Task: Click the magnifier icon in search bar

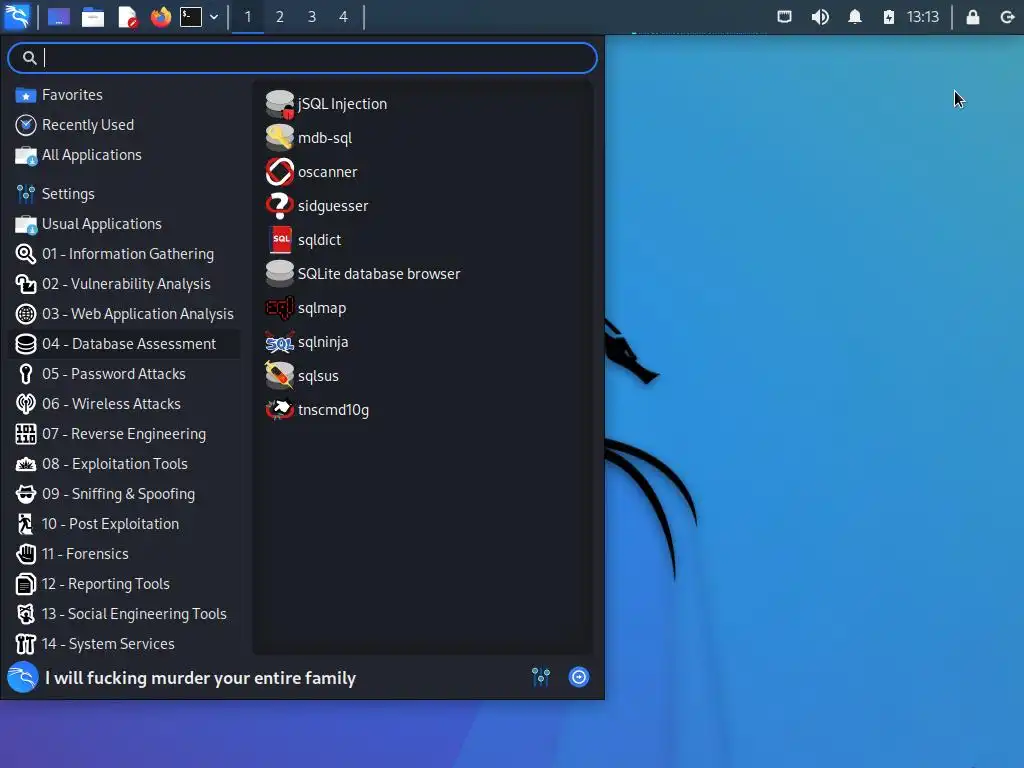Action: [29, 58]
